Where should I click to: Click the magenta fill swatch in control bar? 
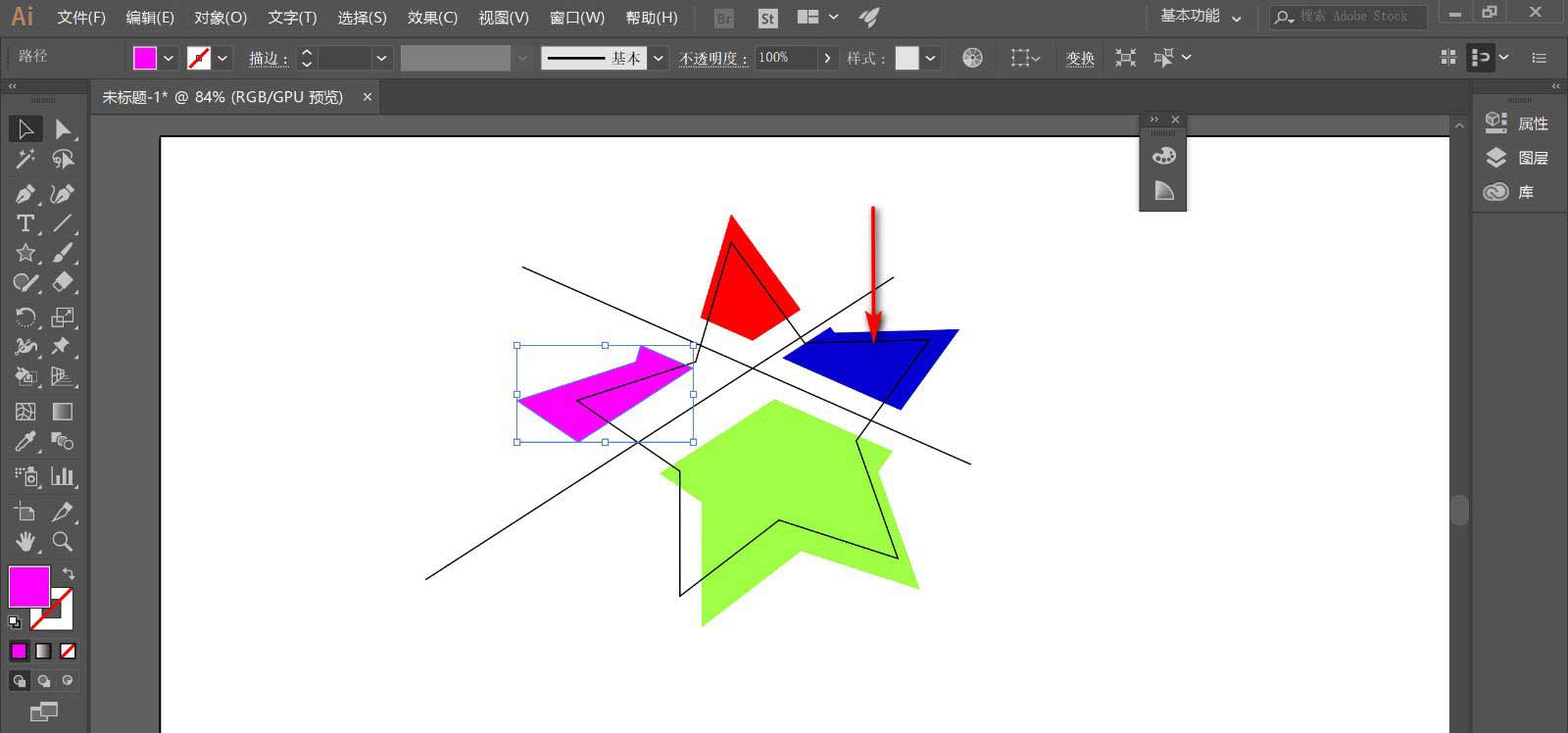point(145,58)
